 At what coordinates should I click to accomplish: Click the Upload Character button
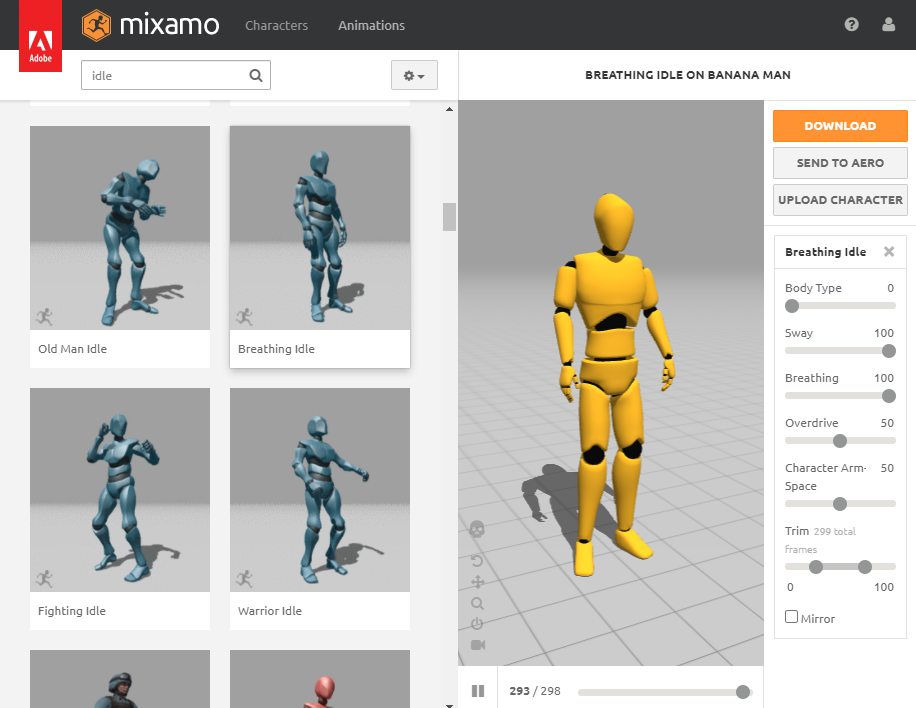pos(840,200)
